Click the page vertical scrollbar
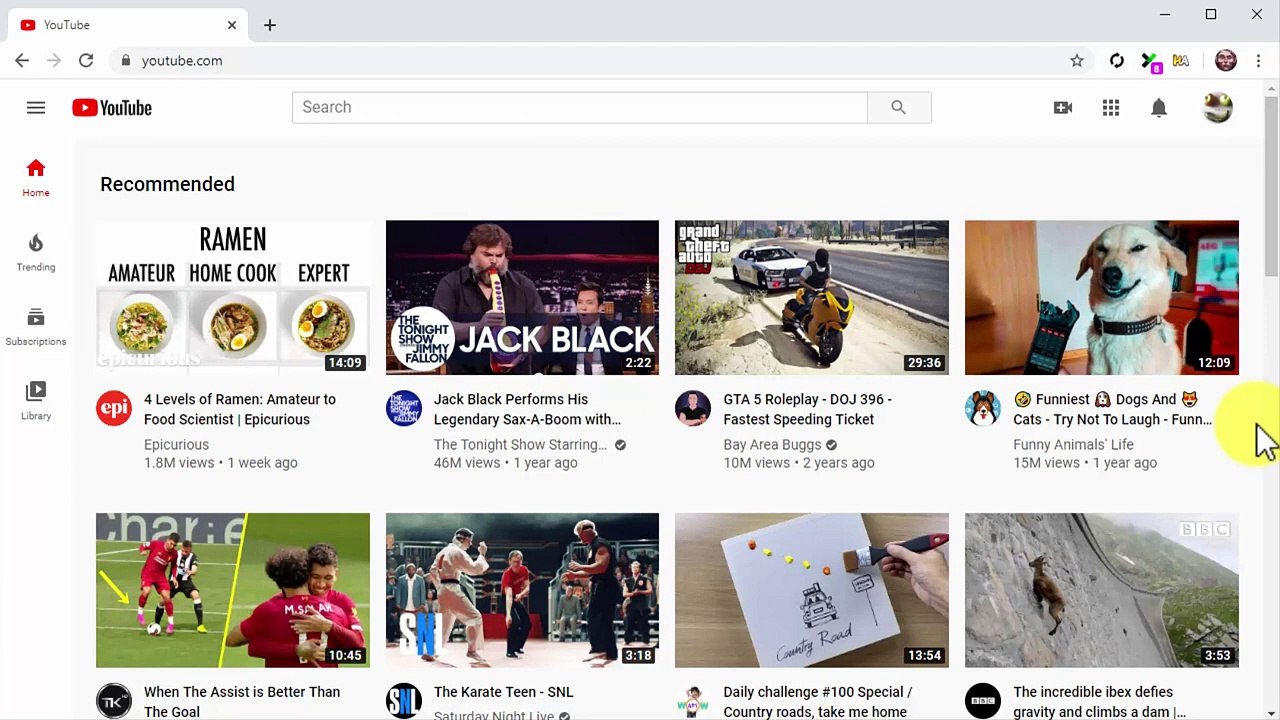 pyautogui.click(x=1271, y=185)
